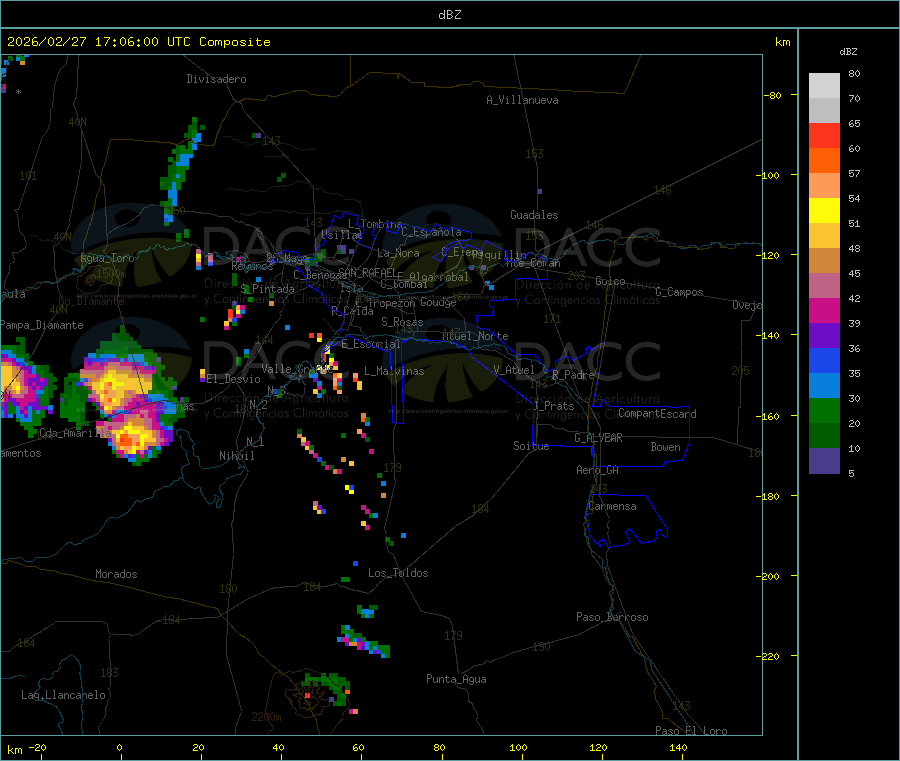Click the 65 dBZ red color swatch
The image size is (900, 761).
click(x=824, y=135)
